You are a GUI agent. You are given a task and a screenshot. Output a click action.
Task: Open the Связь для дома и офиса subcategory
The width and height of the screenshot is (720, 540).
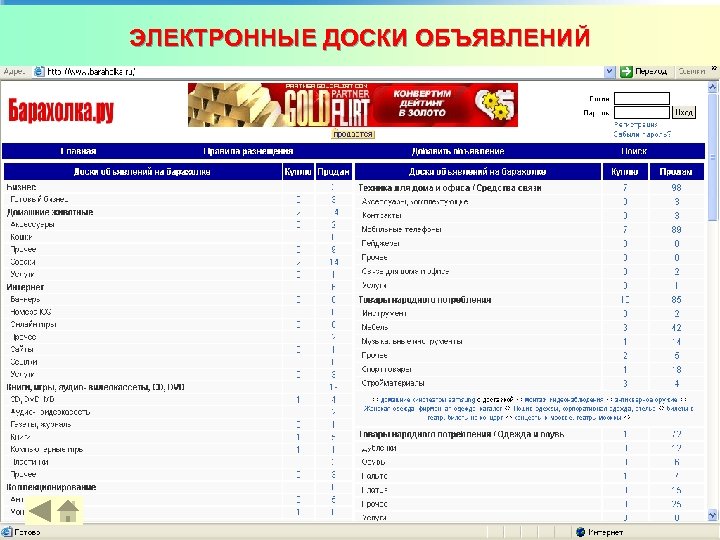pyautogui.click(x=405, y=271)
